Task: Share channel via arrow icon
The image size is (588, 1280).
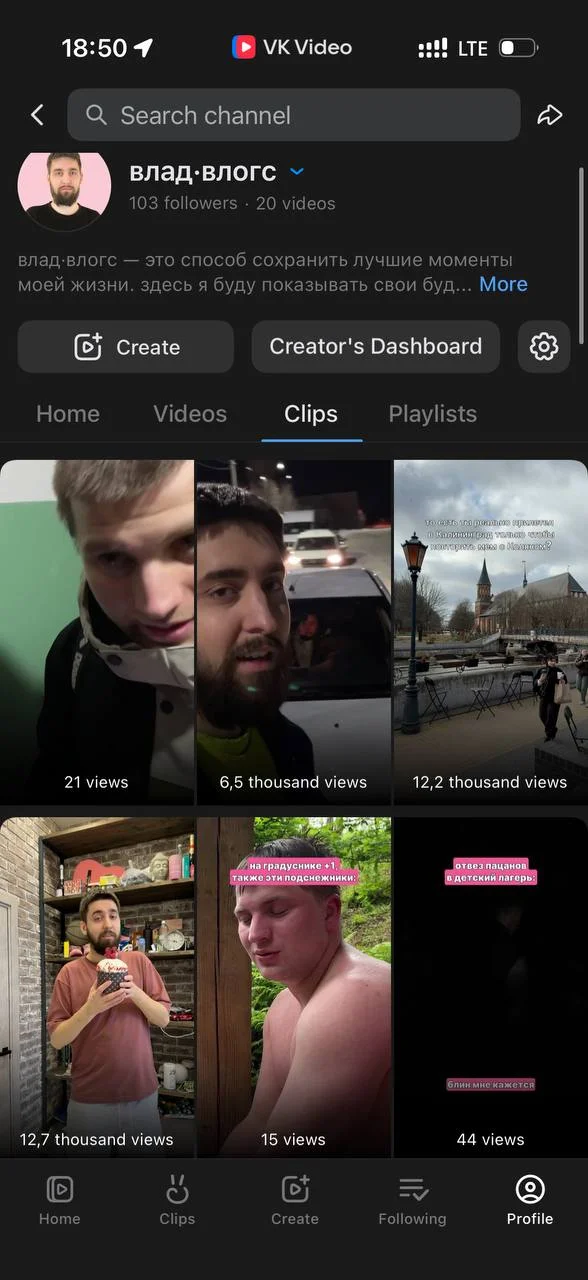Action: [x=550, y=115]
